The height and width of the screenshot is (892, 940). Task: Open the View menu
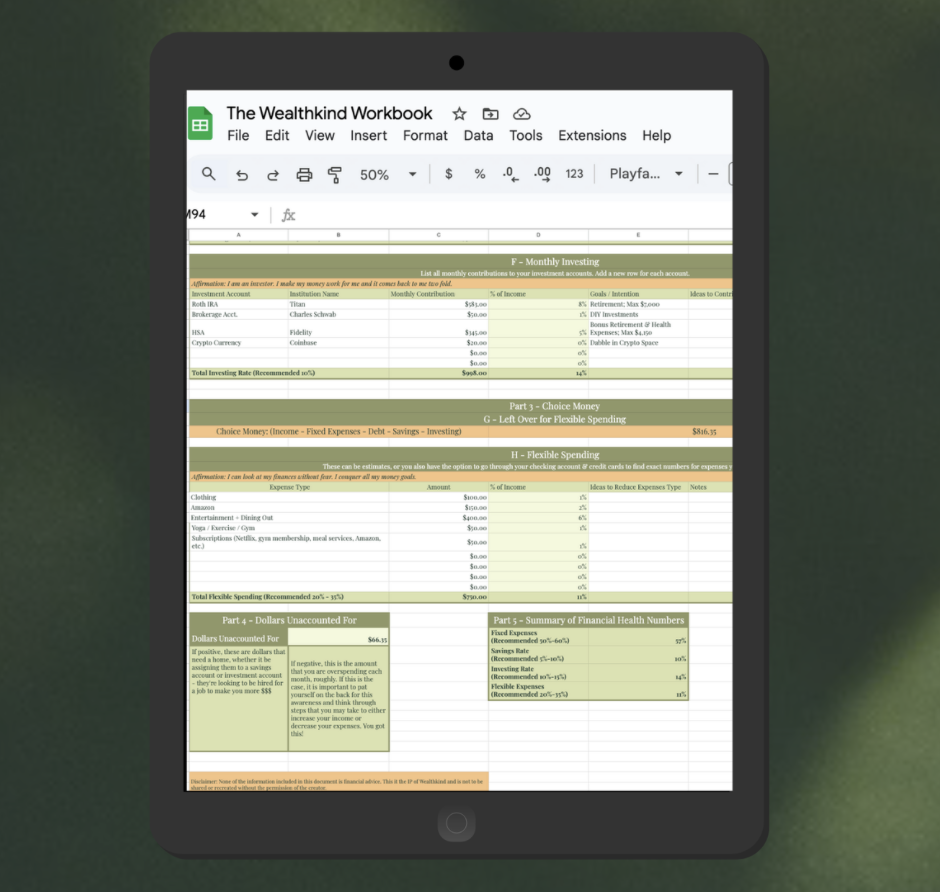[320, 135]
